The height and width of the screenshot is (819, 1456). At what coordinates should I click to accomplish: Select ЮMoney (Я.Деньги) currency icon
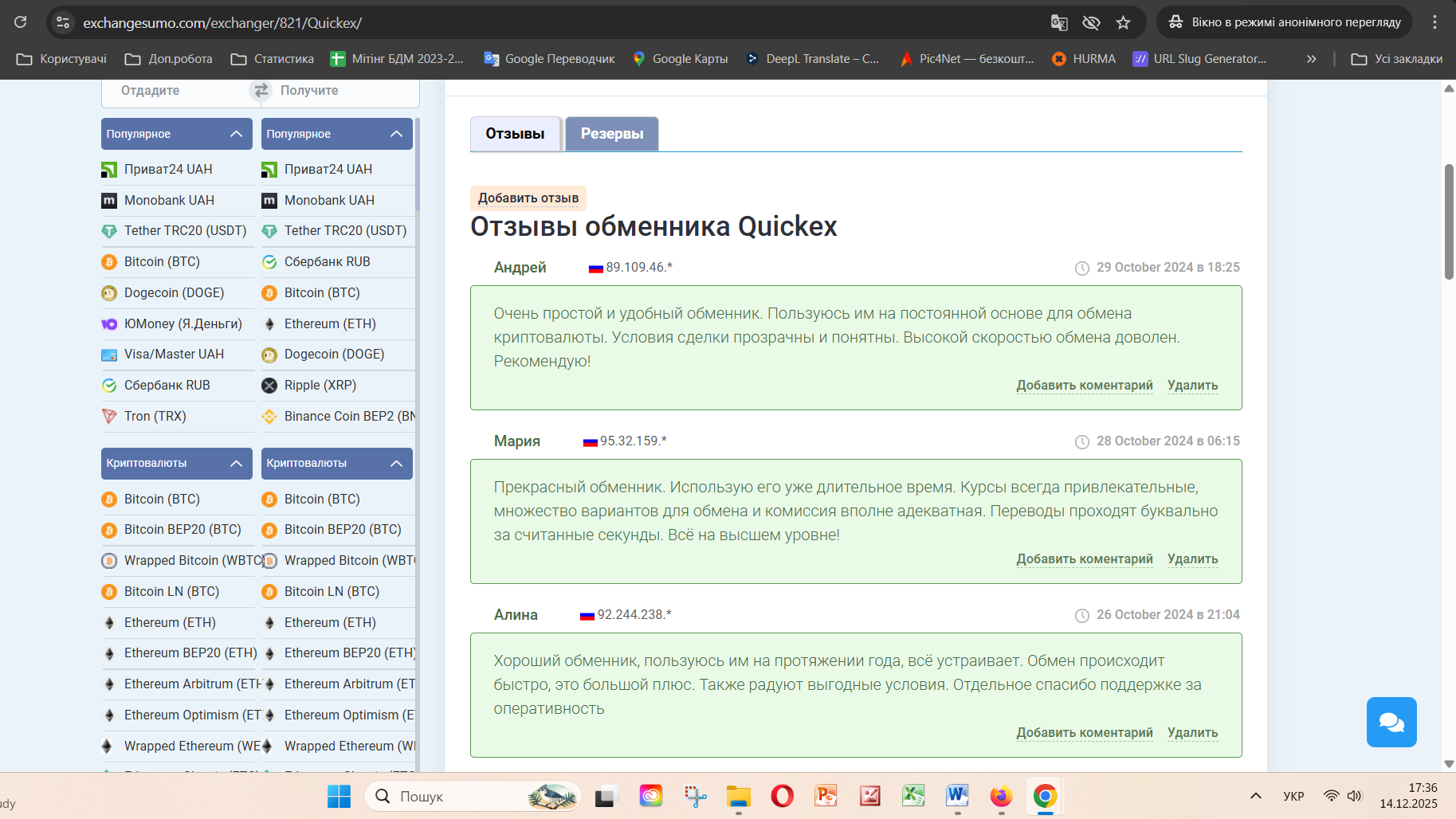pos(109,323)
